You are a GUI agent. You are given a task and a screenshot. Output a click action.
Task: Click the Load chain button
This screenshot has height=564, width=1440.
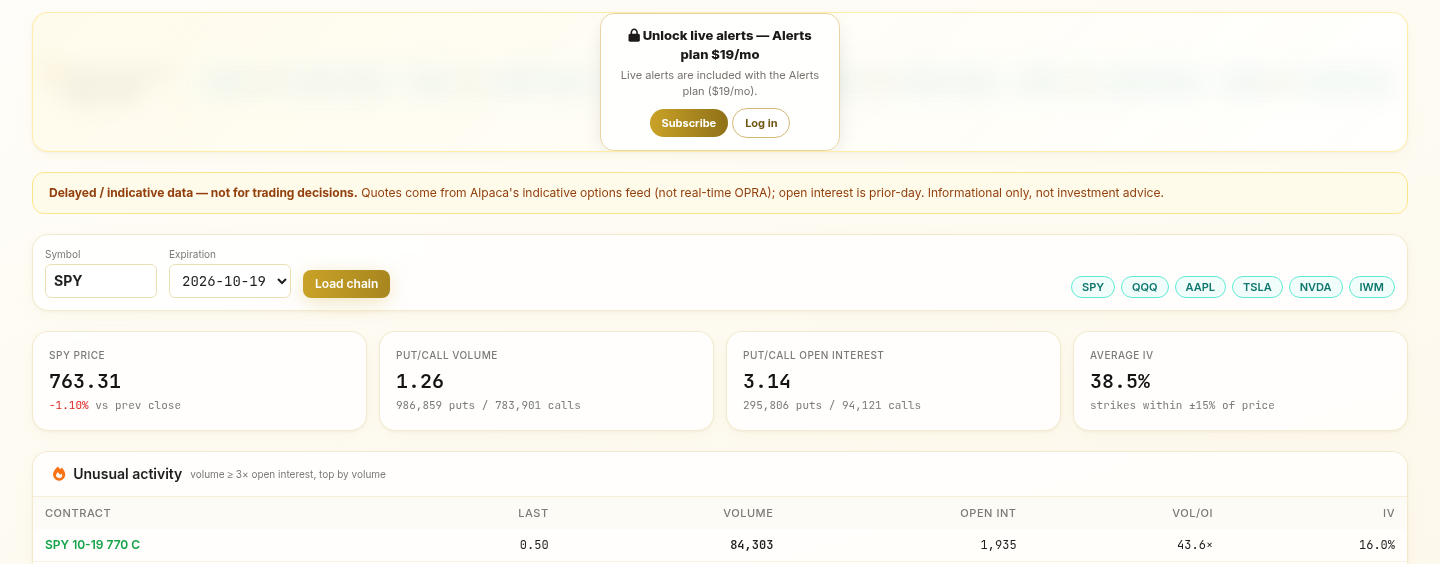346,284
